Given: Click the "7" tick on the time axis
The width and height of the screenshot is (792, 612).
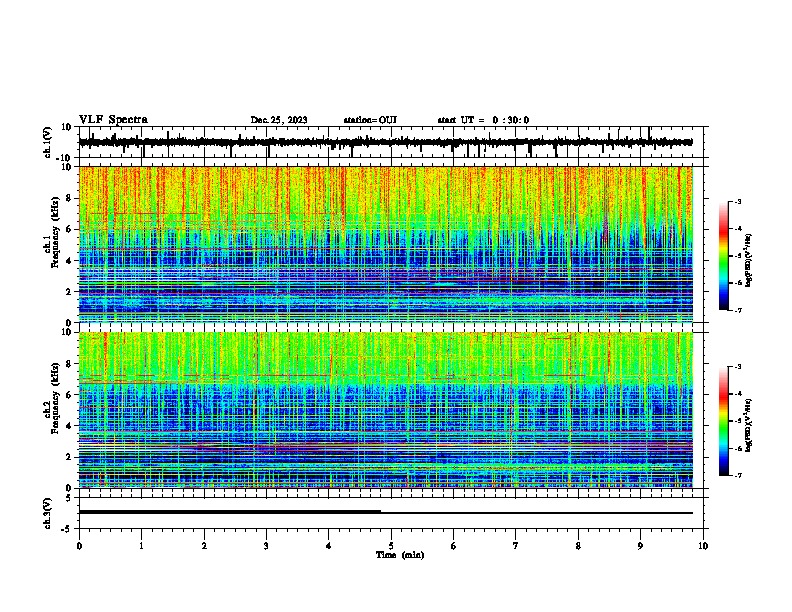Looking at the screenshot, I should [x=516, y=546].
